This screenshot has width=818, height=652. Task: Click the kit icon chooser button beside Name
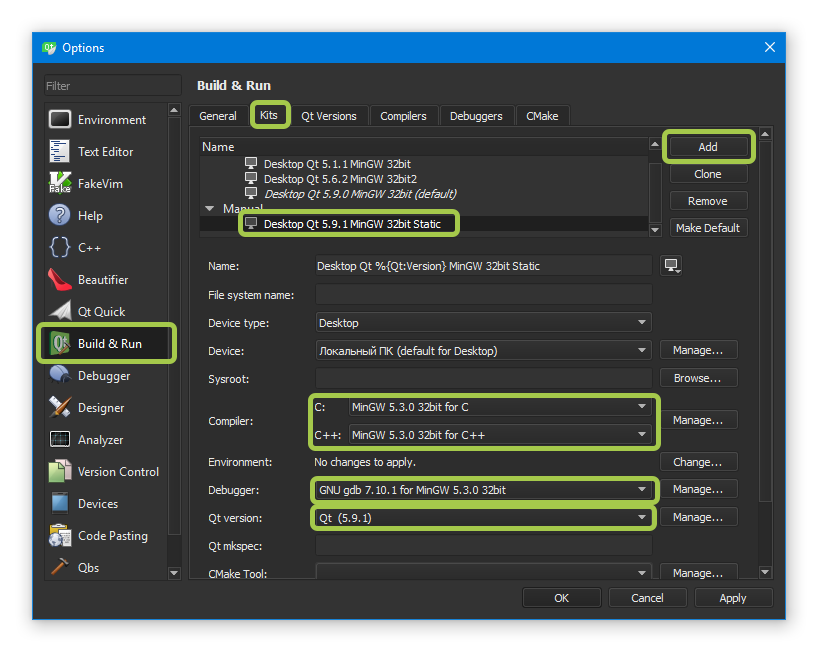coord(671,265)
